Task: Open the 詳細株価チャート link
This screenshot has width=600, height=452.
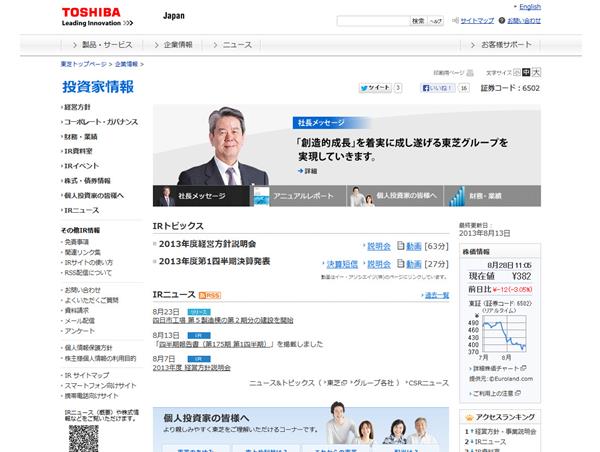Action: pos(498,369)
